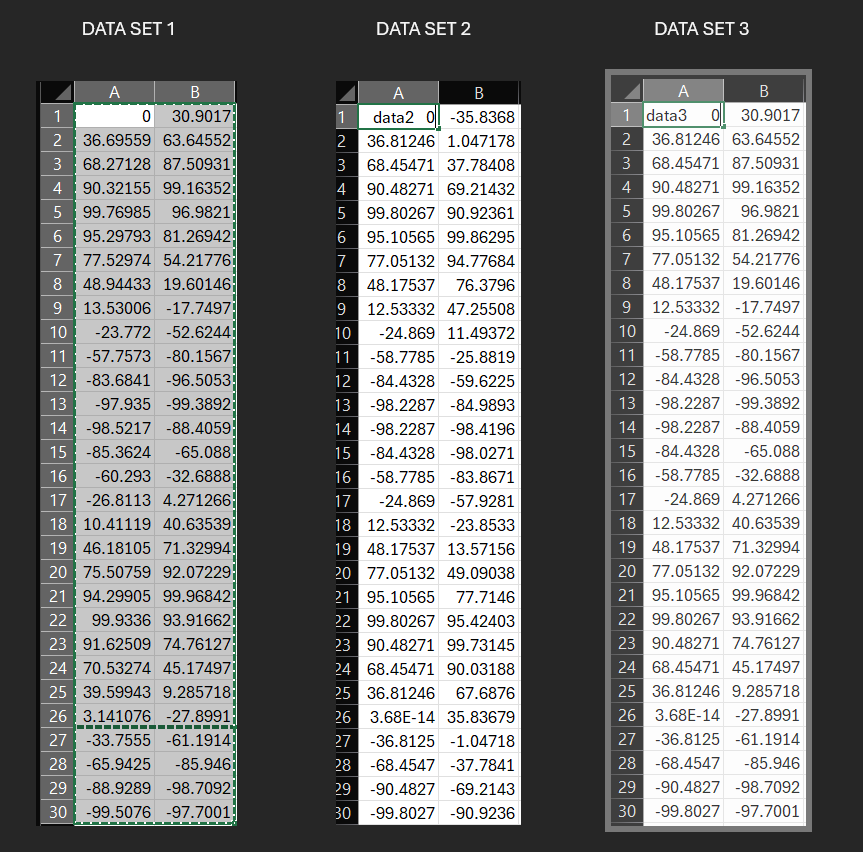Select column B header in Data Set 2
The width and height of the screenshot is (863, 852).
coord(479,92)
